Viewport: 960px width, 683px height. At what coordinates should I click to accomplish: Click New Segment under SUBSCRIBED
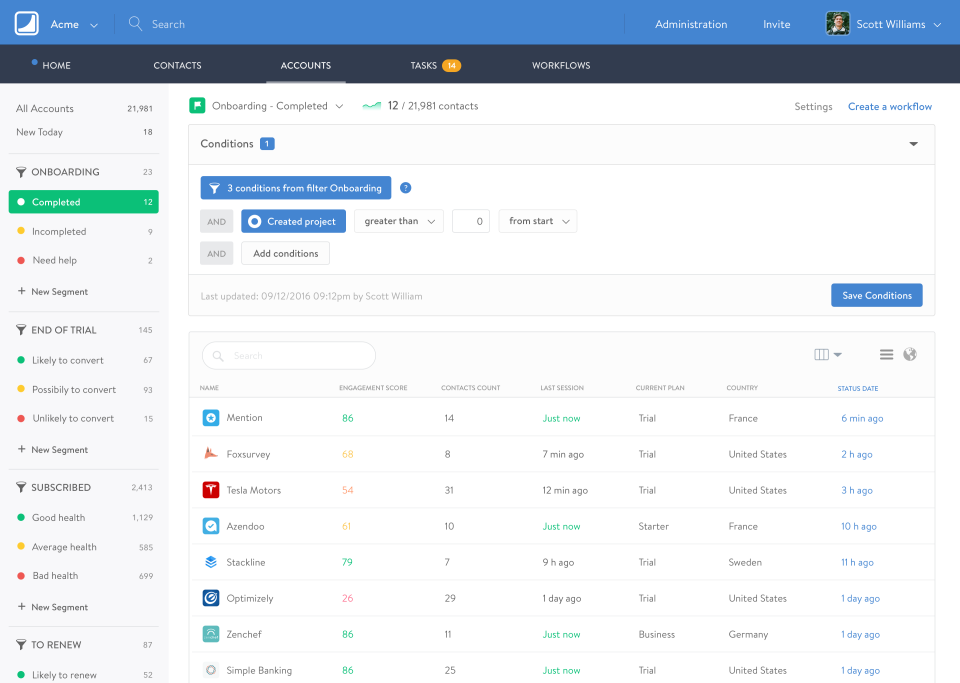click(x=59, y=607)
